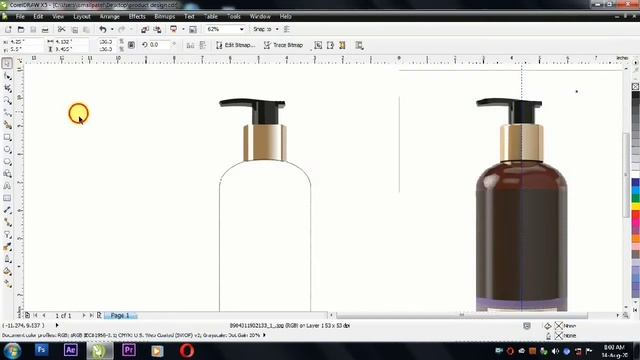Select the Text tool
Screen dimensions: 640x360
(7, 186)
